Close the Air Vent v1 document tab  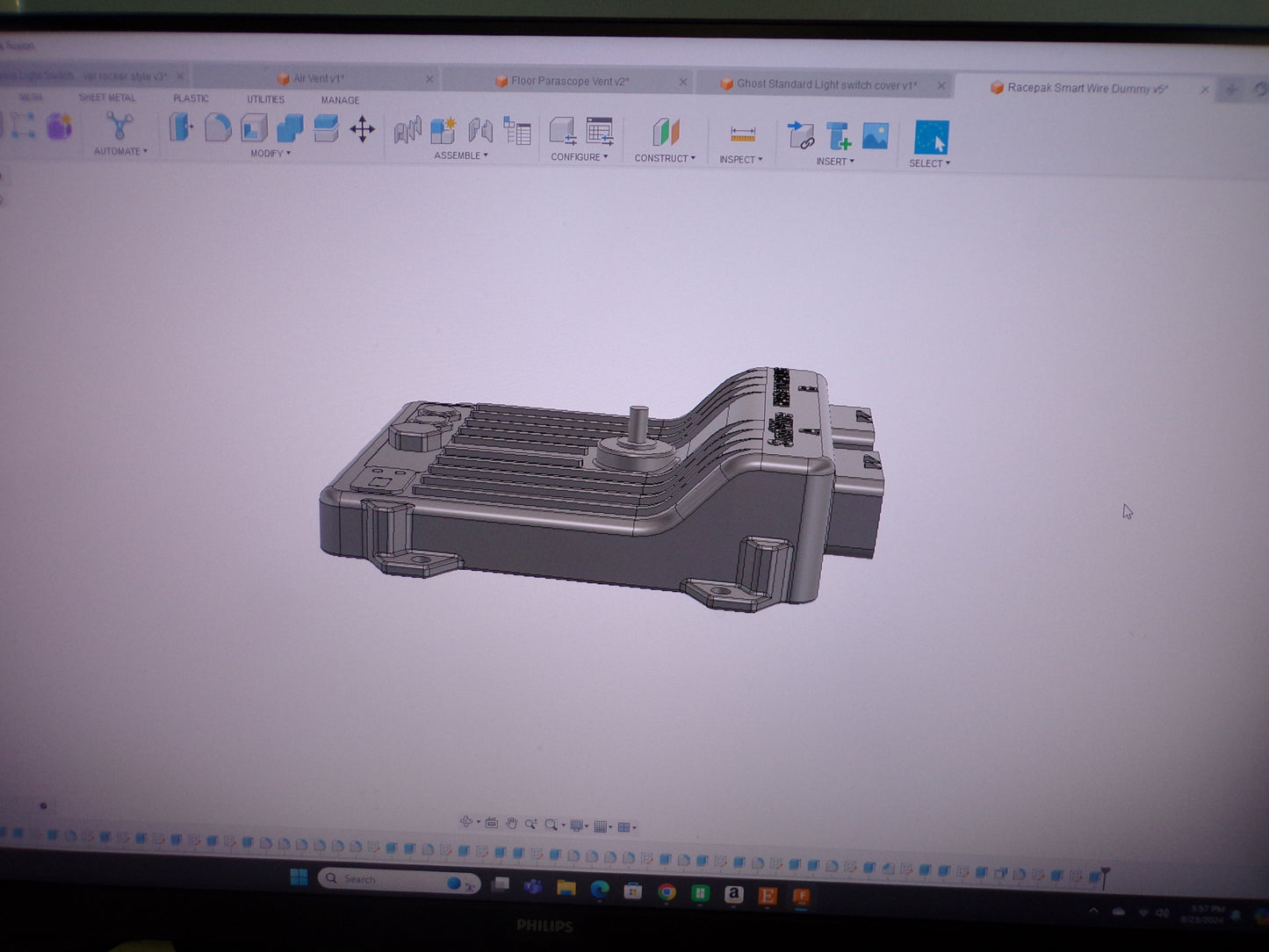click(x=429, y=79)
